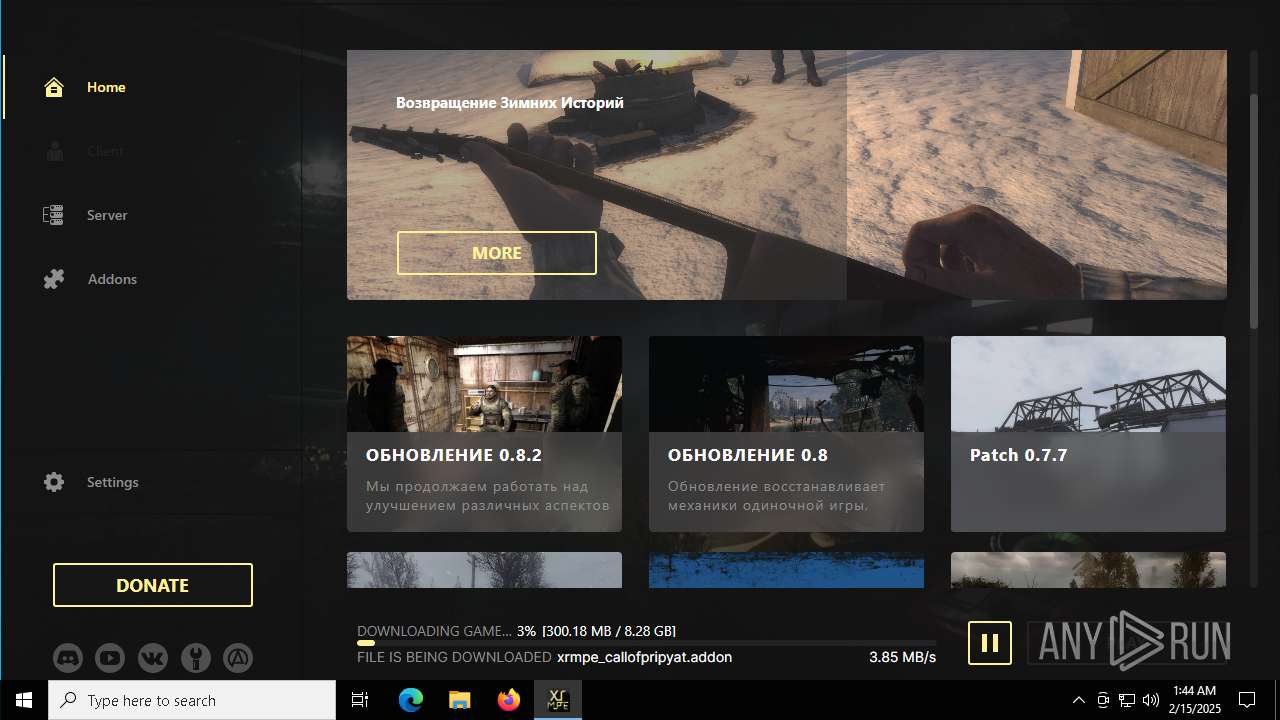Click the circled A logo icon
1280x720 pixels.
click(237, 658)
